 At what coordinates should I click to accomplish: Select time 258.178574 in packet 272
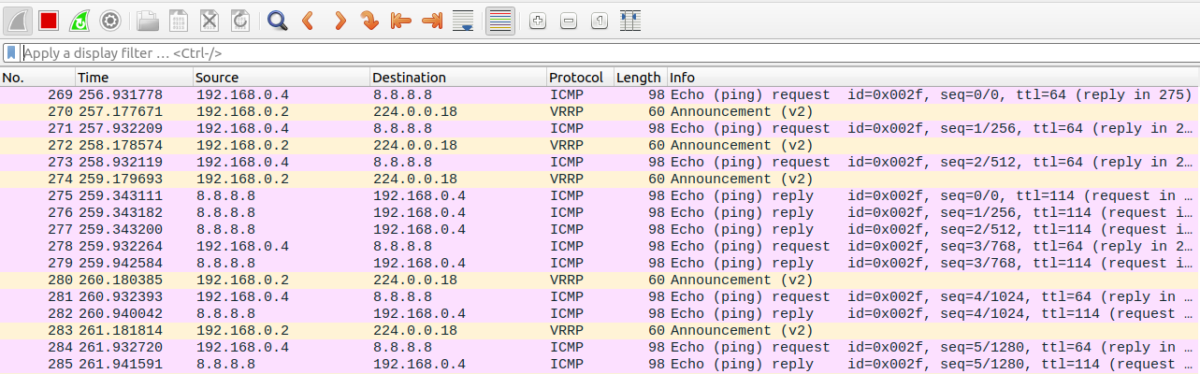pos(120,145)
